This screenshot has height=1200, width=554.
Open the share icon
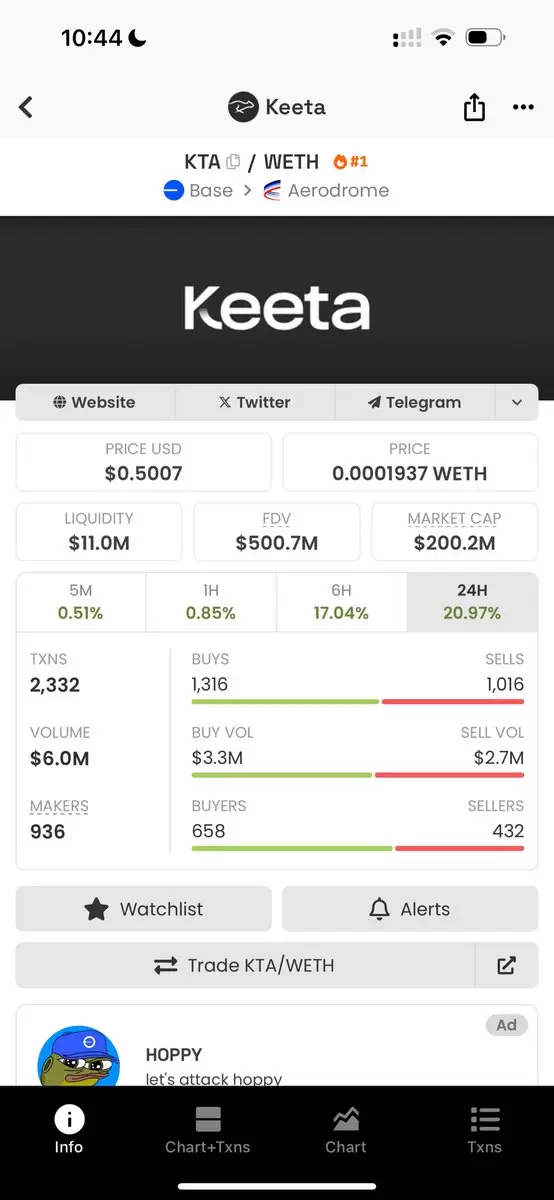[474, 107]
